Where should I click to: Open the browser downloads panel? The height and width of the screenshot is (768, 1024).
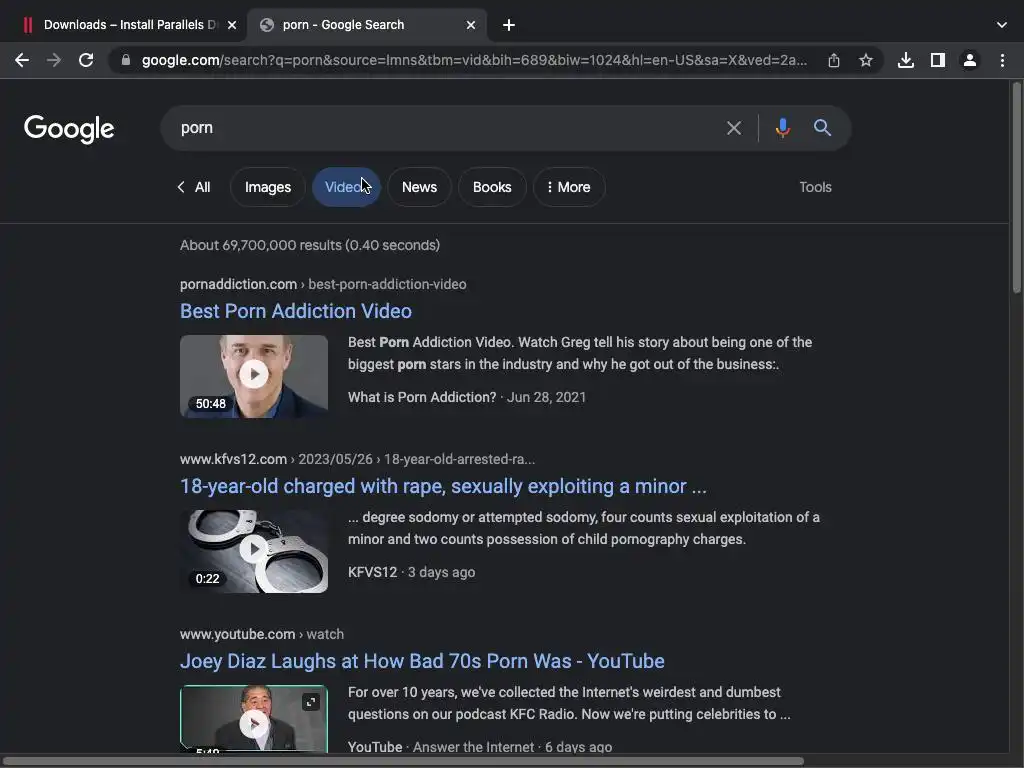[x=906, y=61]
